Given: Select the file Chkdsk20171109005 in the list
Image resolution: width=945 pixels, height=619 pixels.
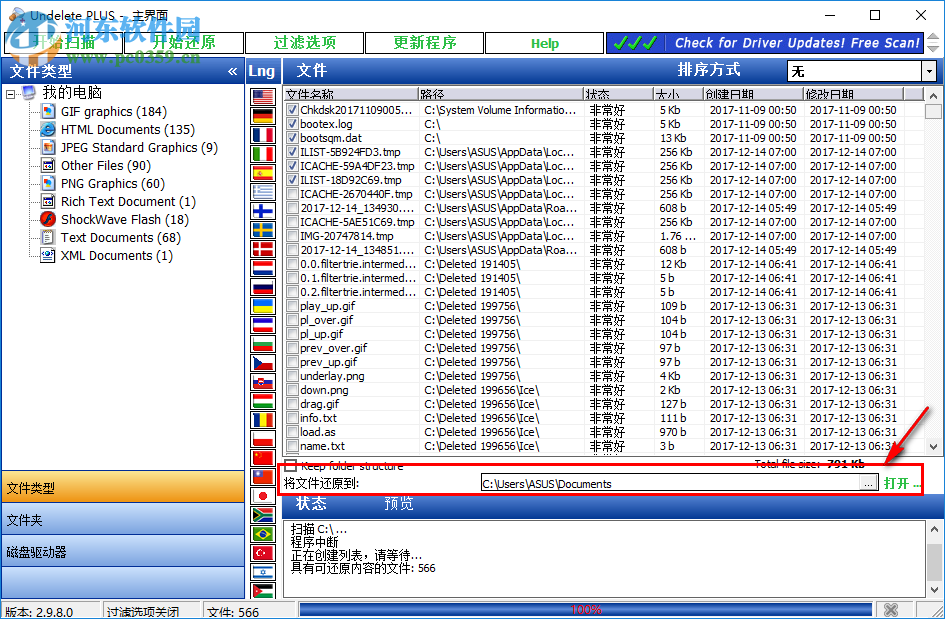Looking at the screenshot, I should coord(354,108).
